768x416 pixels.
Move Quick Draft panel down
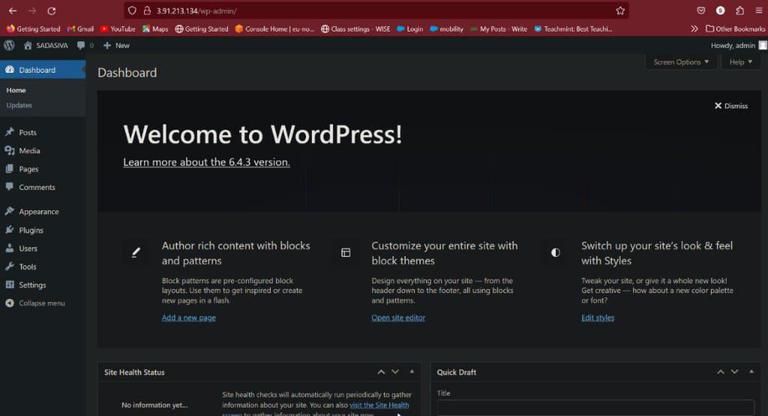pos(735,372)
